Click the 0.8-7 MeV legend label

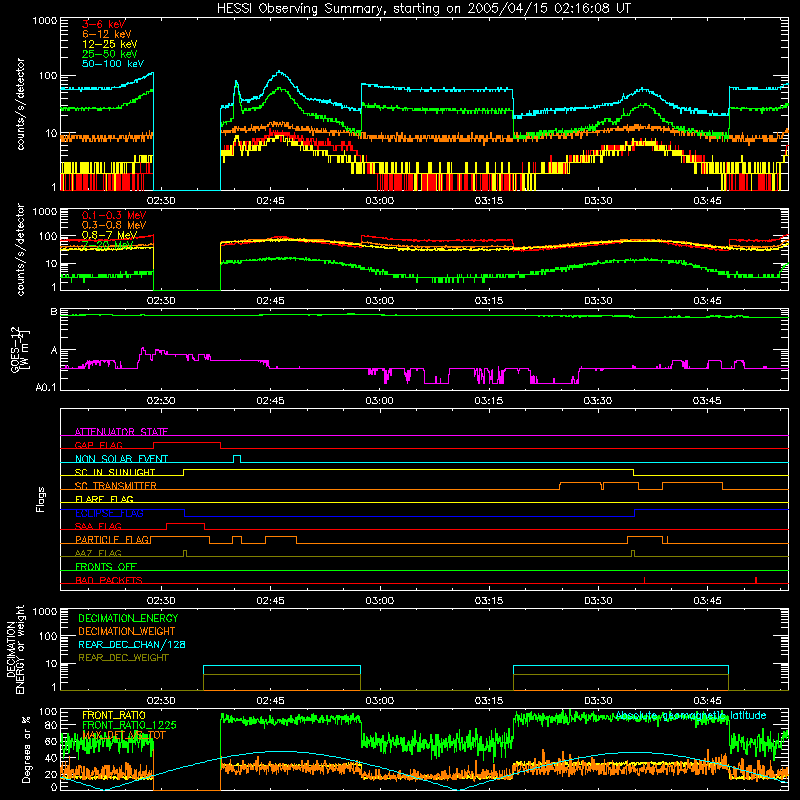(x=109, y=235)
